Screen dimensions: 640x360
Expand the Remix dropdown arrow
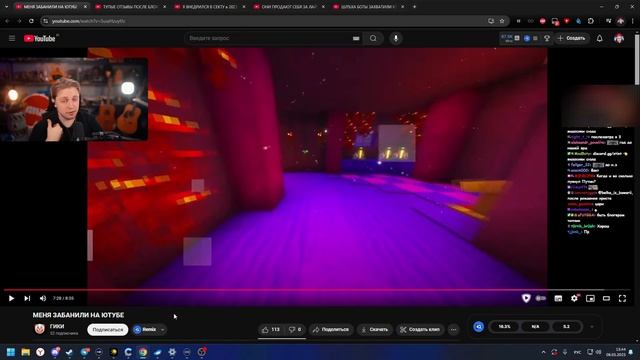point(162,329)
